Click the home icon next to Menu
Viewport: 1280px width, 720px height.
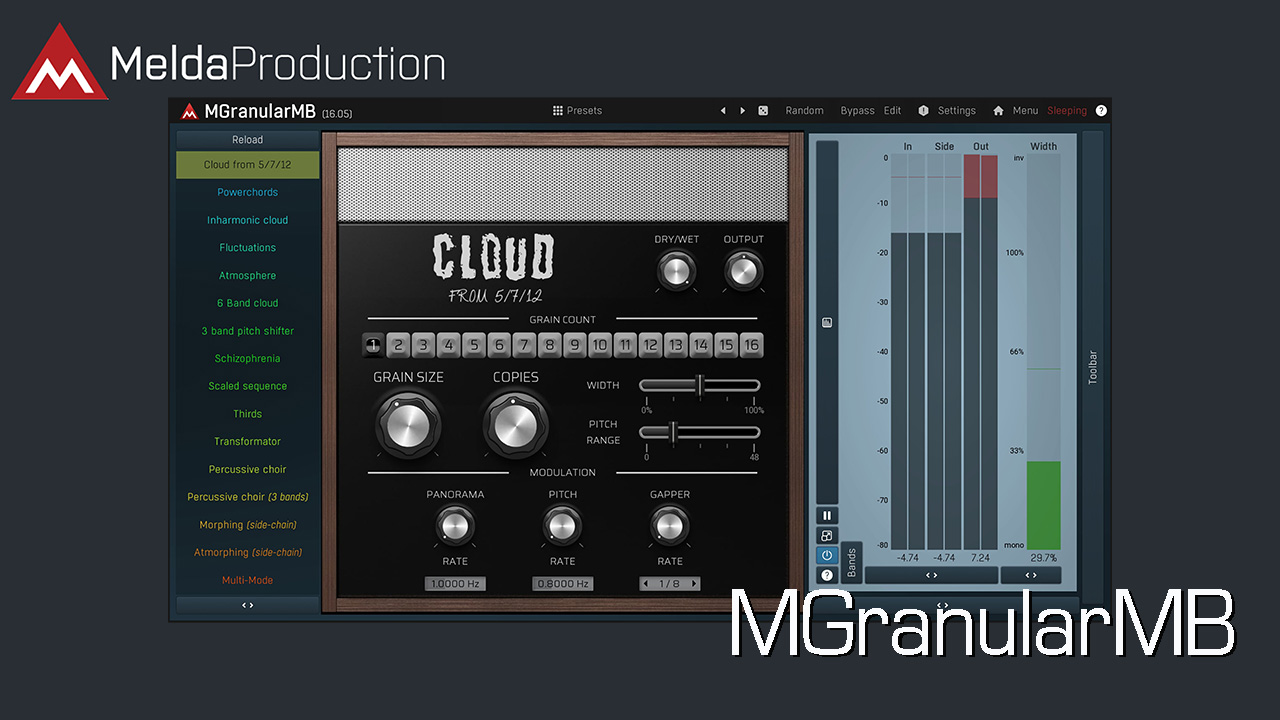pos(998,111)
